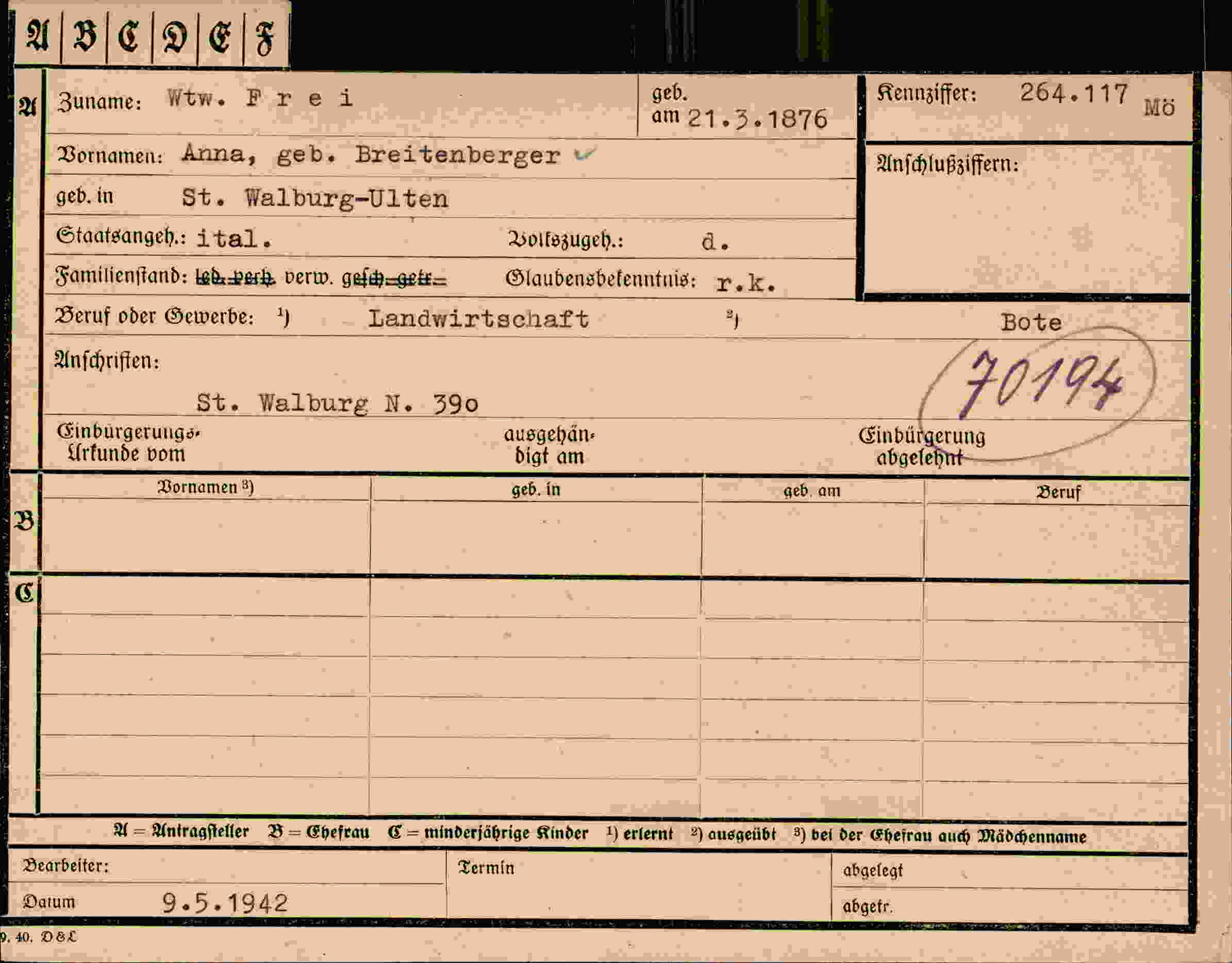This screenshot has height=963, width=1232.
Task: Click the birth date 21.3.1876
Action: coord(758,119)
